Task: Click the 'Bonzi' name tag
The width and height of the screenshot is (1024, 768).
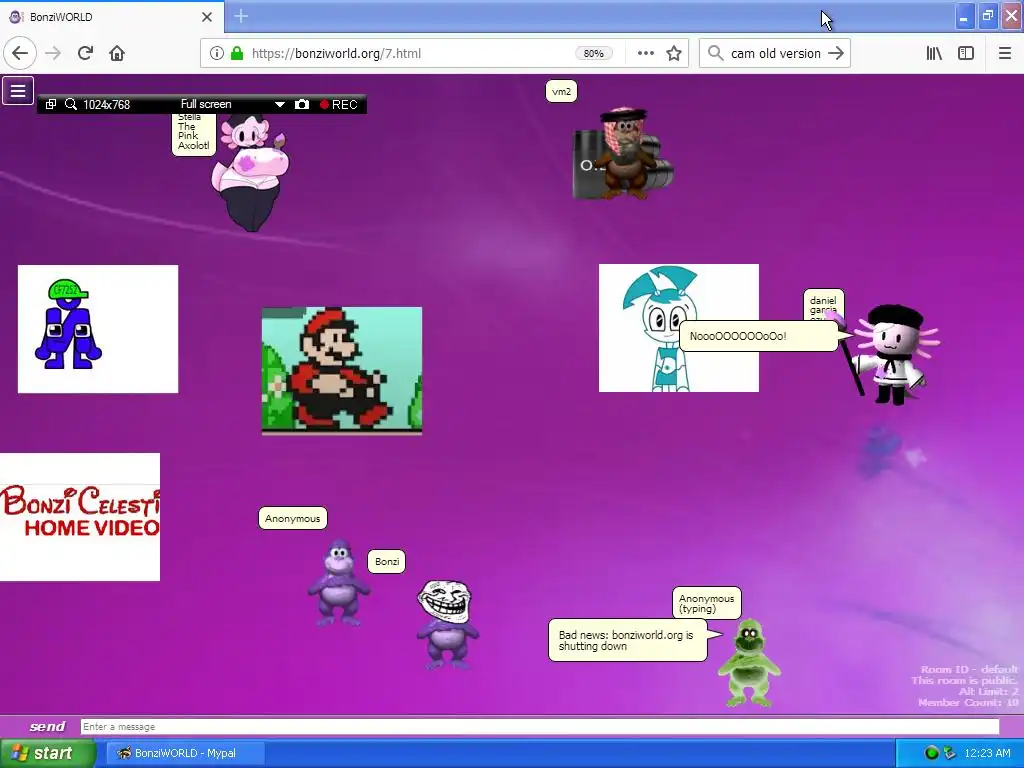Action: coord(387,561)
